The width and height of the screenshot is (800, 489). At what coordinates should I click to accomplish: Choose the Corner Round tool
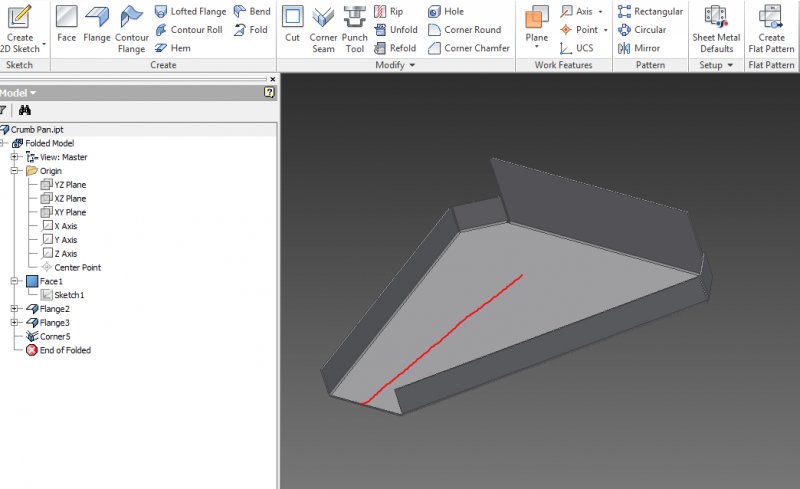[x=465, y=30]
